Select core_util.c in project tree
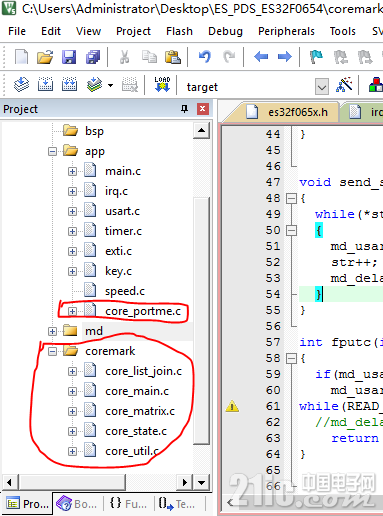Viewport: 383px width, 516px height. pos(132,451)
